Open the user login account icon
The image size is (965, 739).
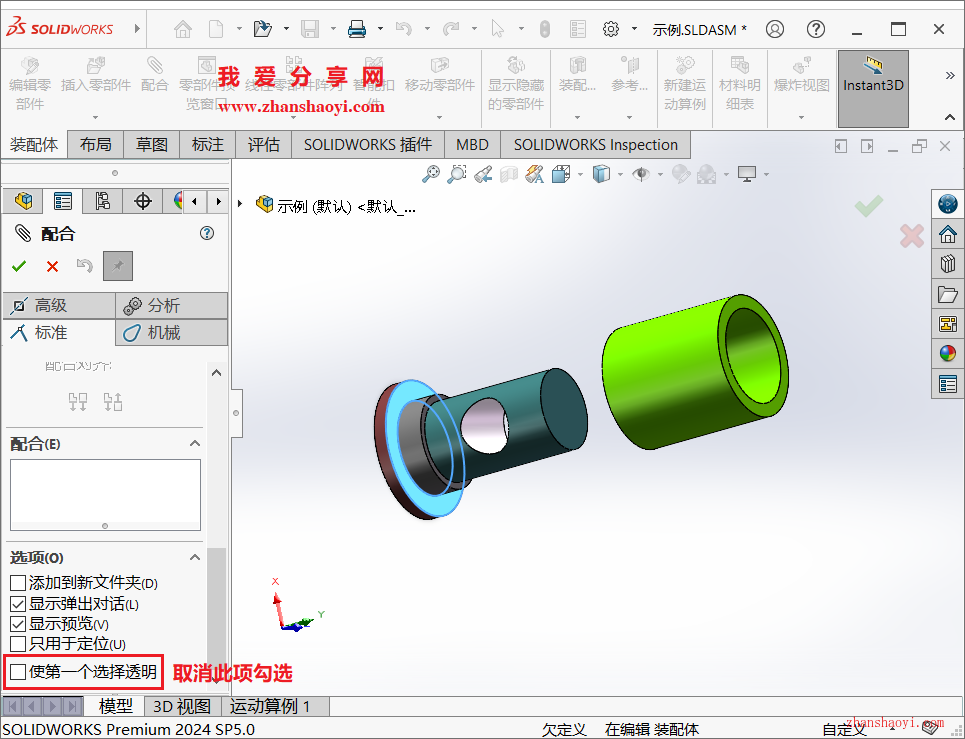point(775,29)
